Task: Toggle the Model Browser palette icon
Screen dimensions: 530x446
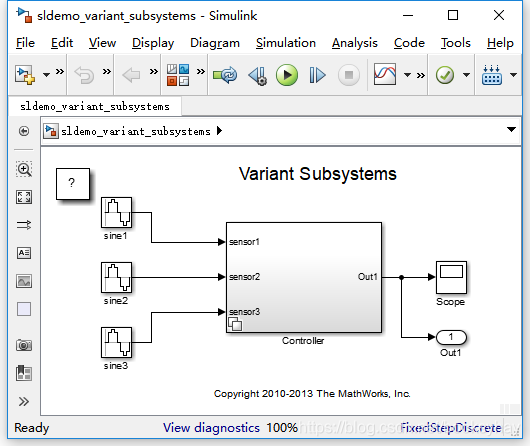Action: click(x=24, y=373)
